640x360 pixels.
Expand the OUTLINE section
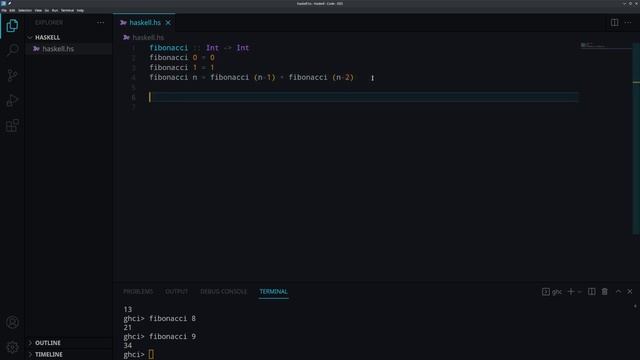pyautogui.click(x=47, y=343)
